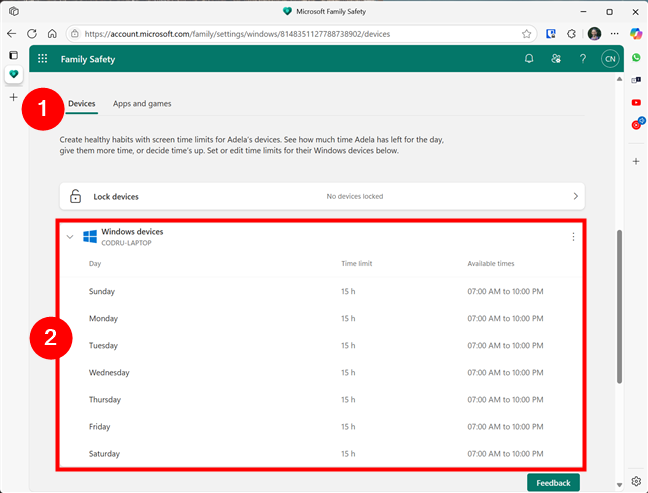Open the red circular sidebar app icon
648x493 pixels.
(x=637, y=124)
